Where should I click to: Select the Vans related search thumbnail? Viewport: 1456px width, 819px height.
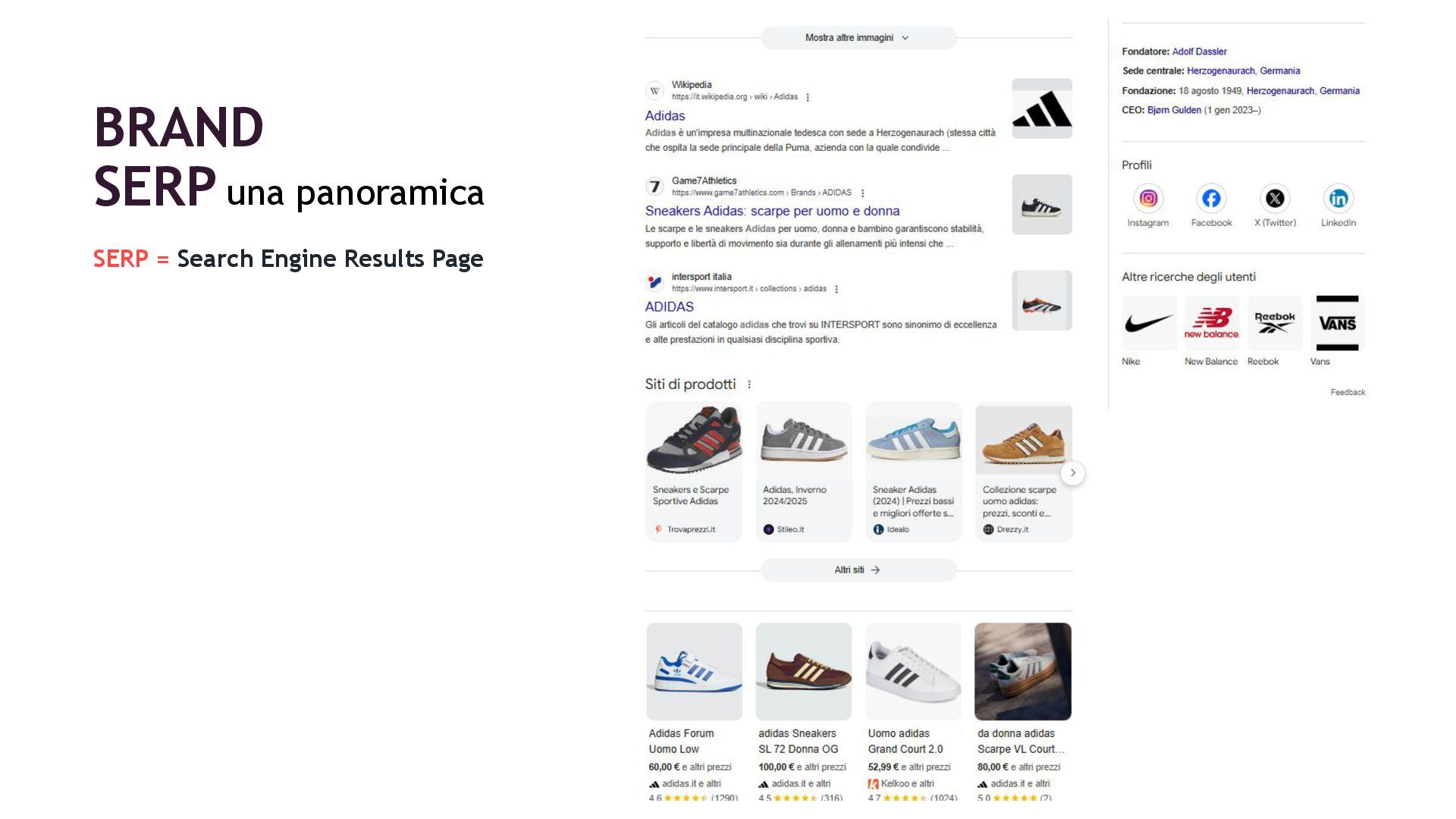(x=1337, y=324)
